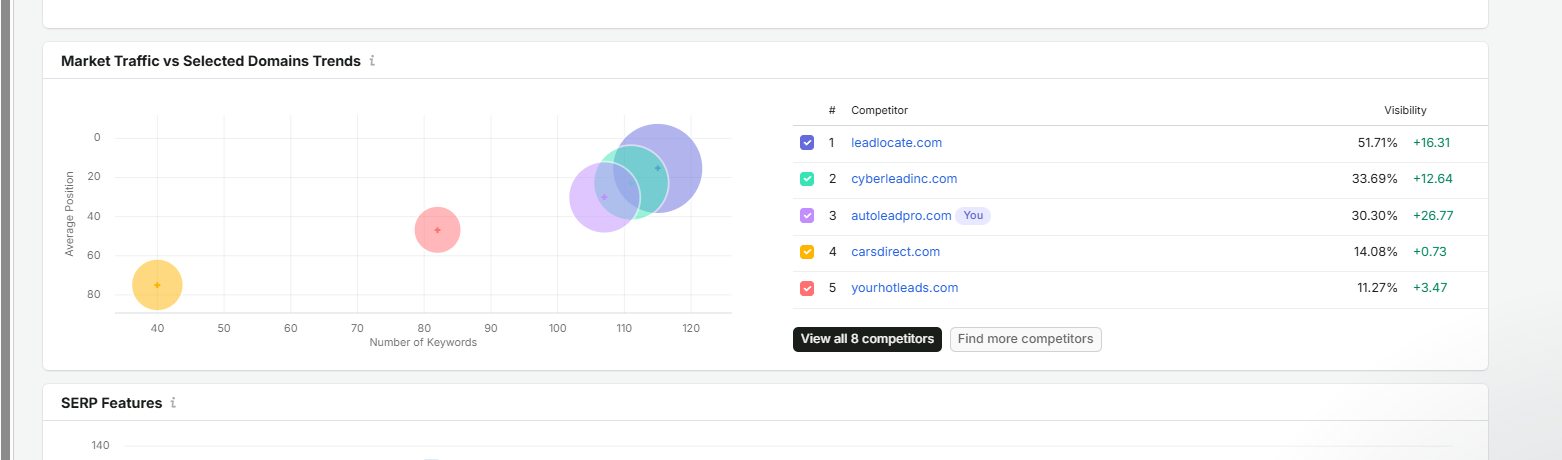Click the Market Traffic vs Selected Domains Trends title
The image size is (1562, 460).
click(211, 61)
